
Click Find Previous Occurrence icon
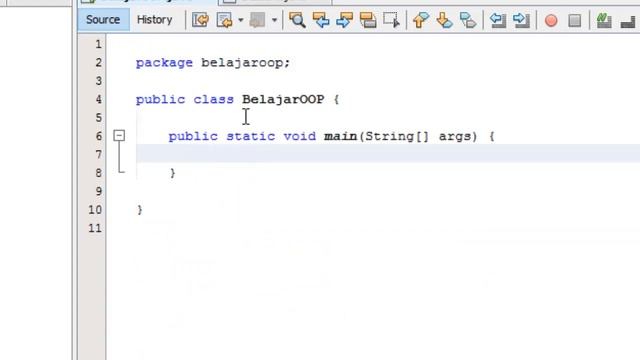coord(321,20)
